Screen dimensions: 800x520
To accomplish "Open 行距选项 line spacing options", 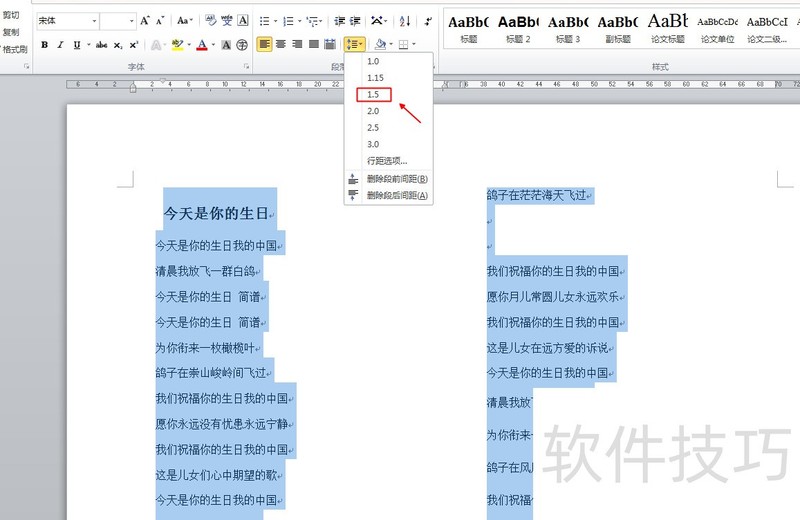I will pos(389,161).
